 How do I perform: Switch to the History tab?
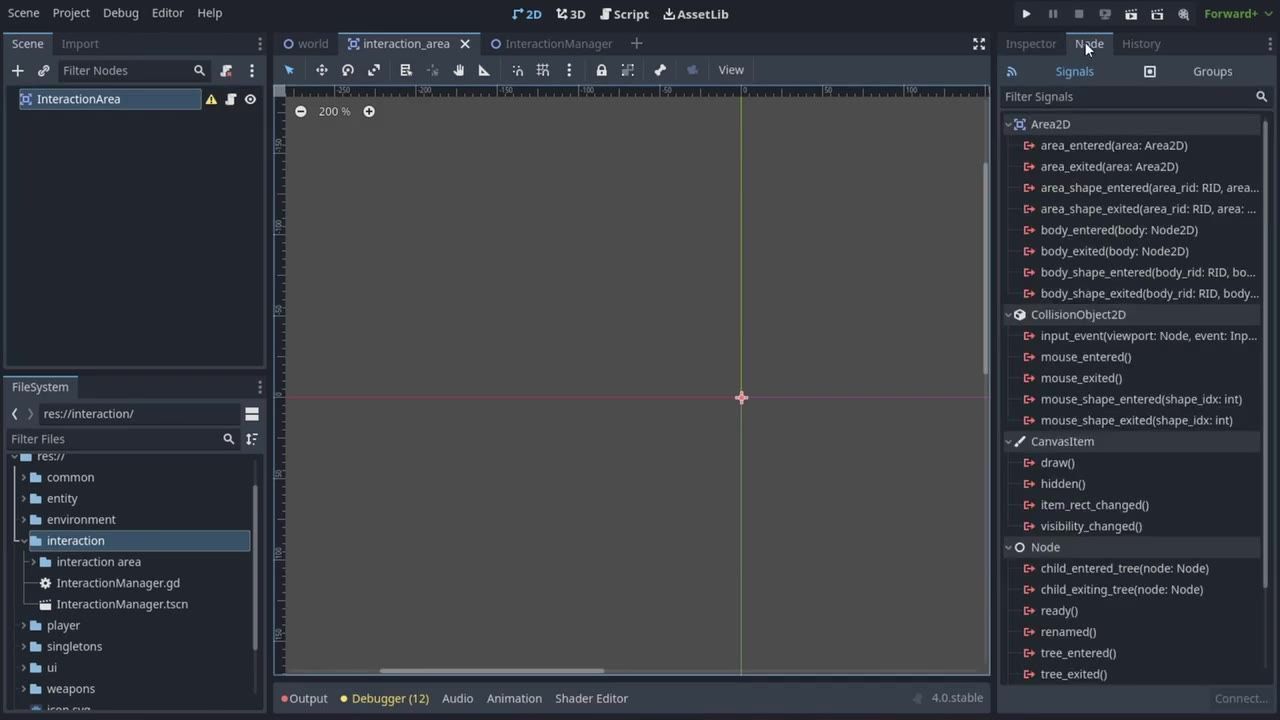click(x=1141, y=44)
